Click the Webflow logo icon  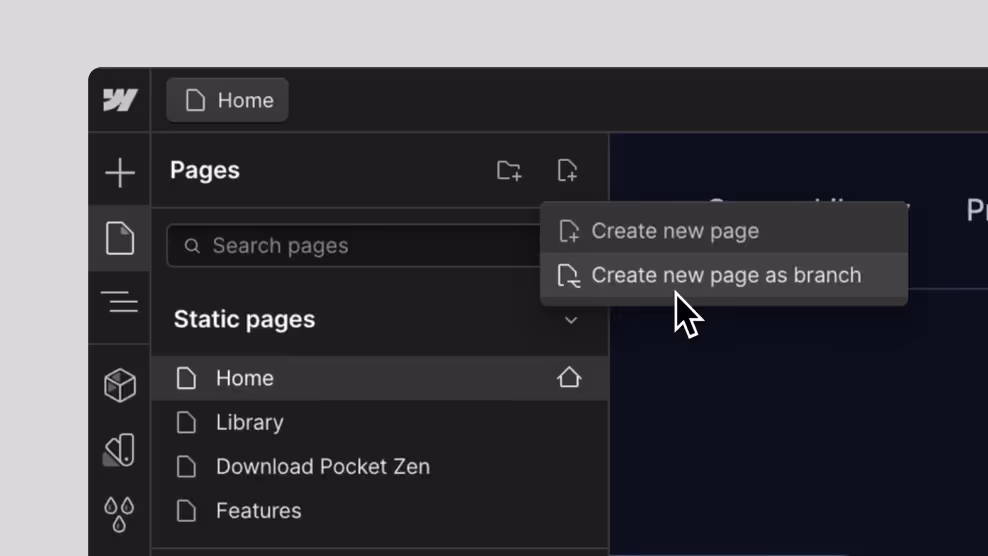120,100
